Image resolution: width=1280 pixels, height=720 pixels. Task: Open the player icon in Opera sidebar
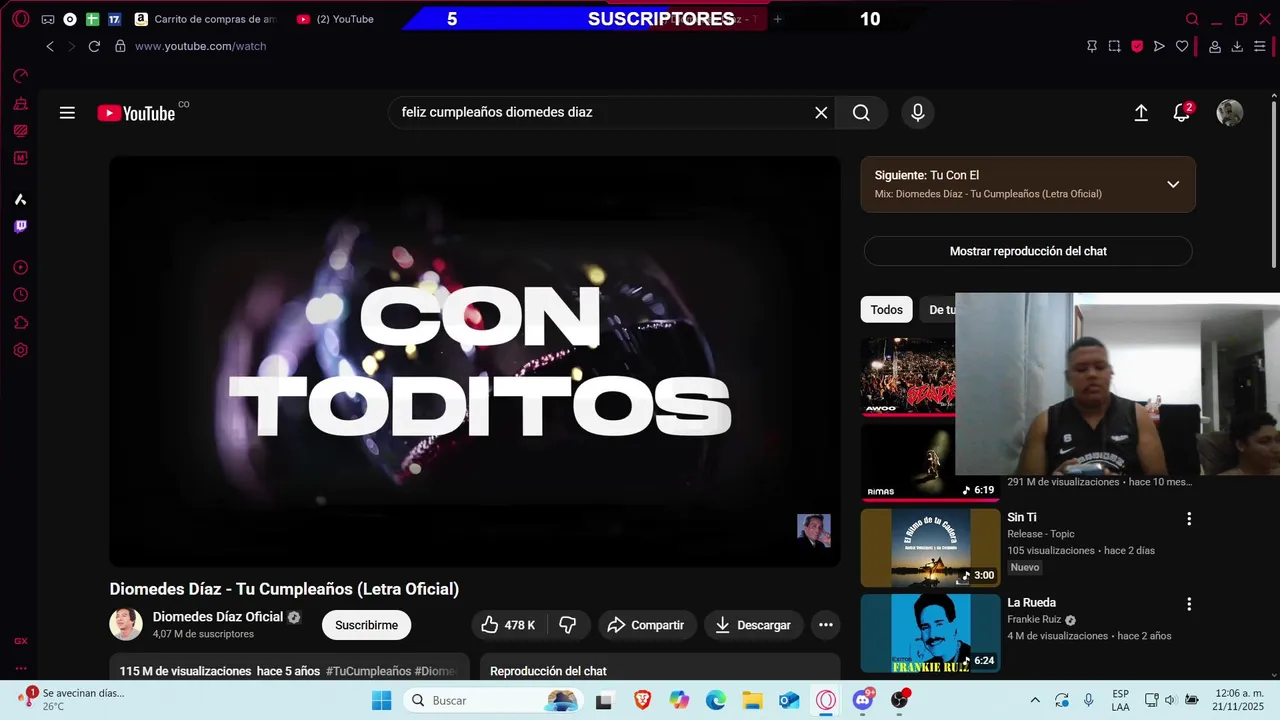20,268
